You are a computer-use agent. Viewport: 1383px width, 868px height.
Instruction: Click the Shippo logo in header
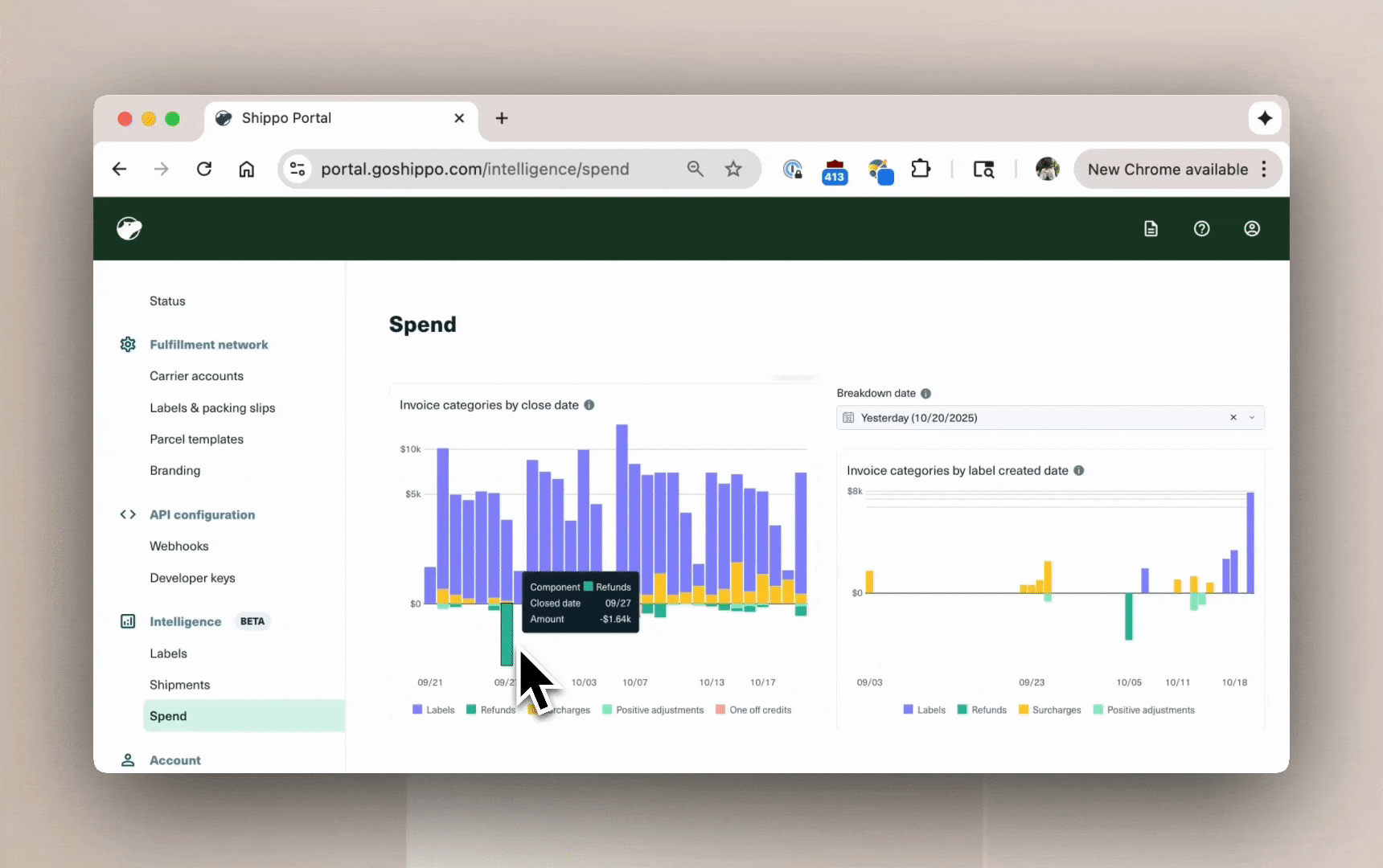(x=129, y=229)
